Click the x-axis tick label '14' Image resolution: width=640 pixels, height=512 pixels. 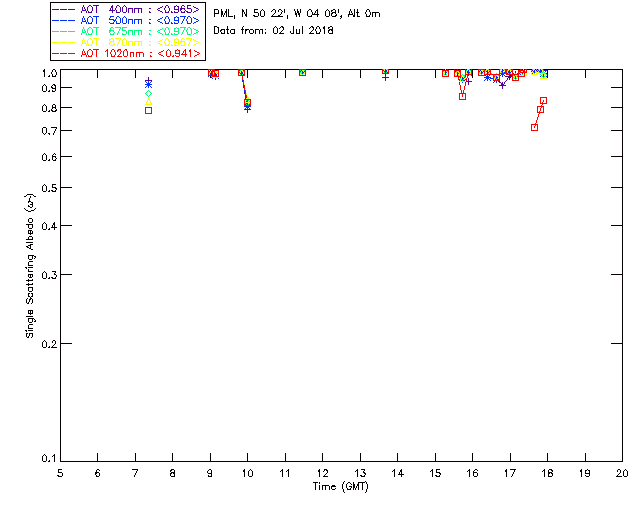[x=398, y=473]
